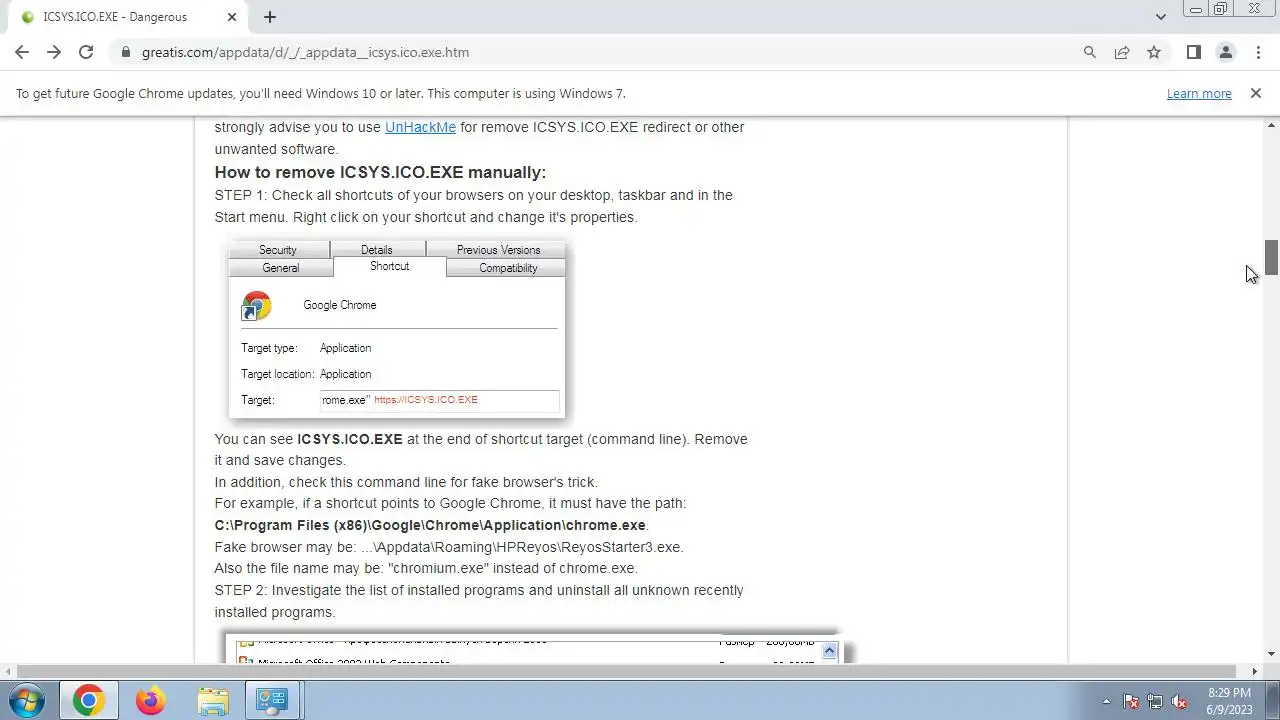This screenshot has height=720, width=1280.
Task: Click the zoom magnifier icon in address bar
Action: tap(1090, 52)
